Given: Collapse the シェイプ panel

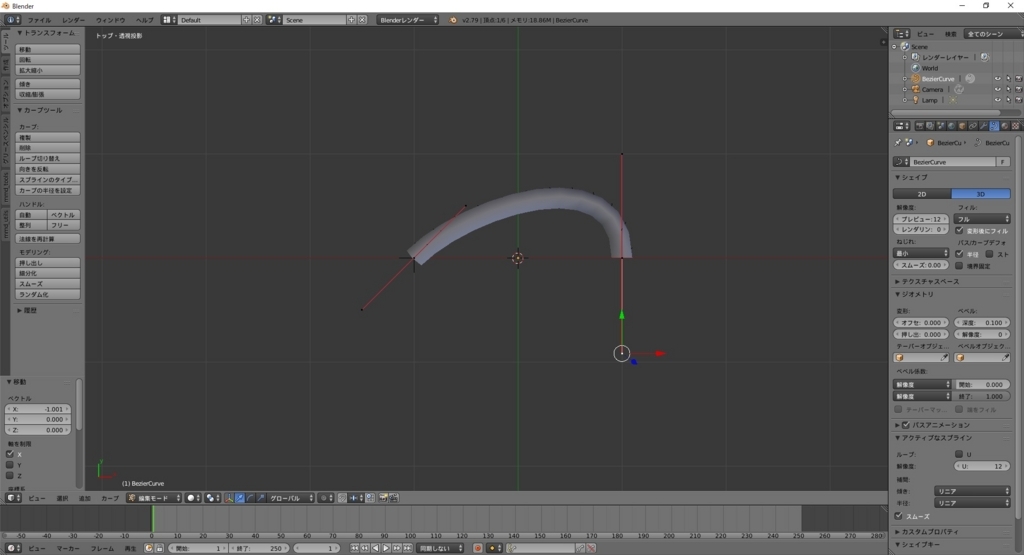Looking at the screenshot, I should [x=912, y=178].
